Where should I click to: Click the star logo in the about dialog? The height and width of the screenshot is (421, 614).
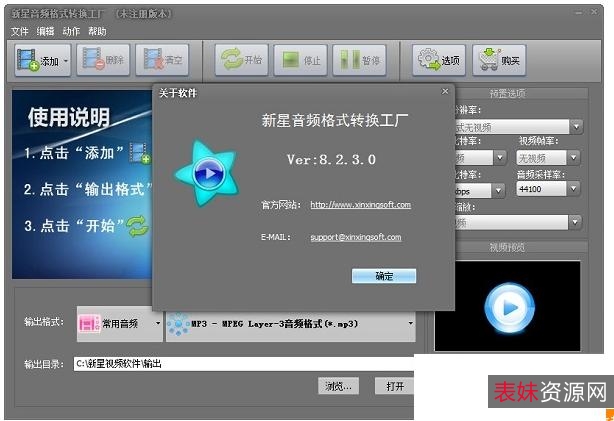coord(207,172)
